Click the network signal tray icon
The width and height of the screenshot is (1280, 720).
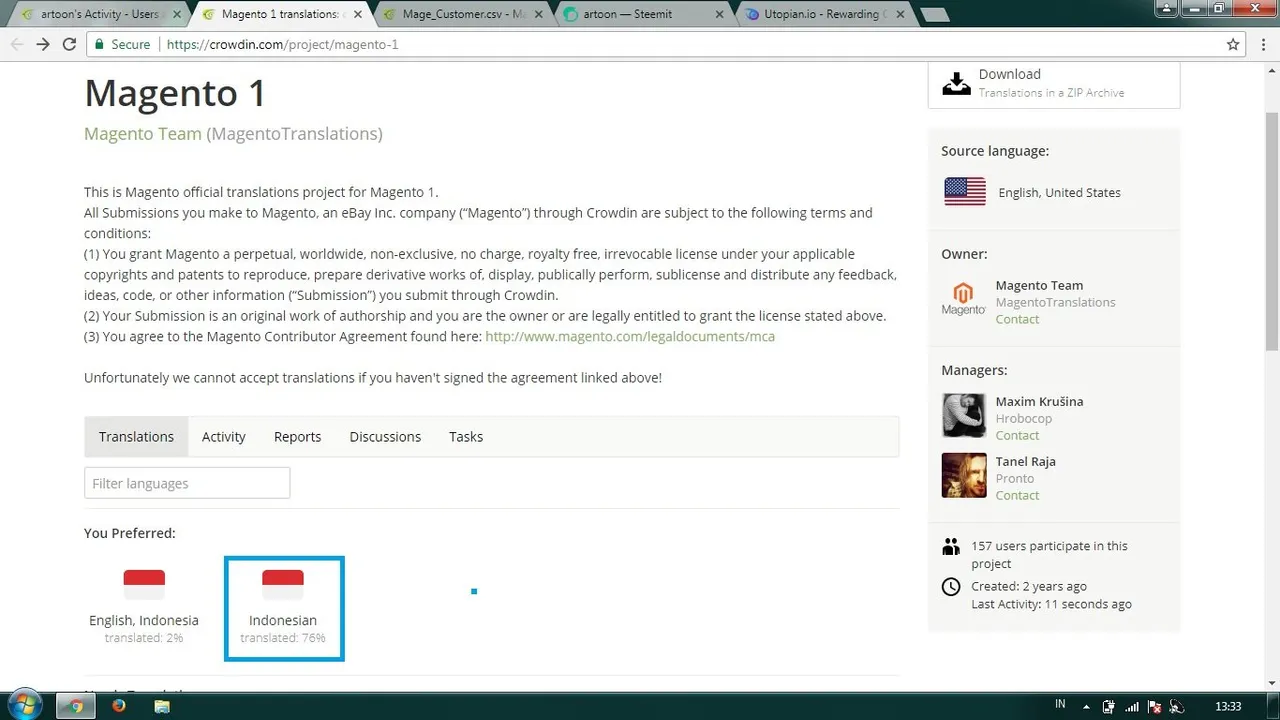tap(1131, 706)
